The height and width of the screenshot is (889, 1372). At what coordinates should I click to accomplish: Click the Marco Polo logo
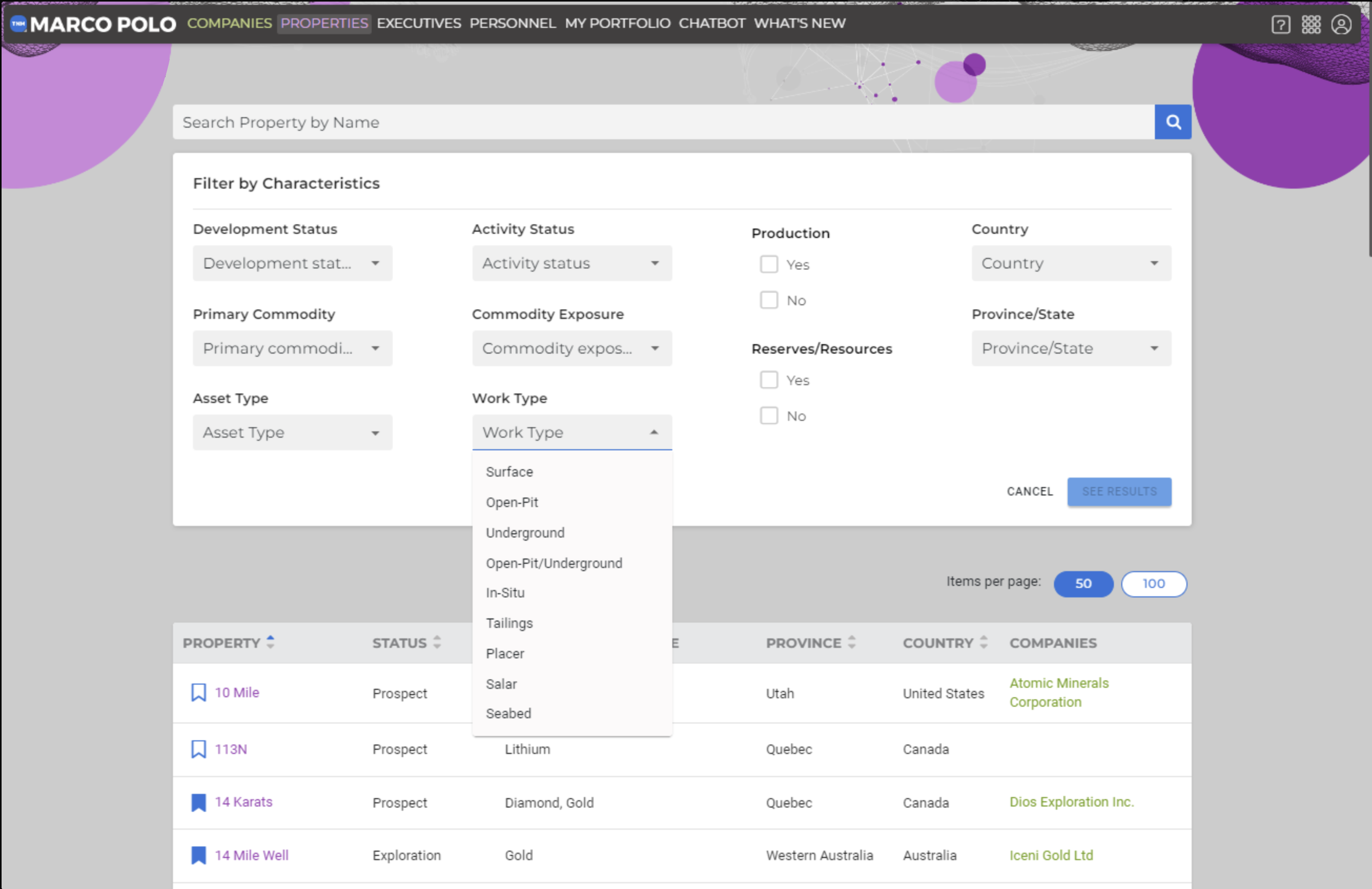tap(94, 24)
